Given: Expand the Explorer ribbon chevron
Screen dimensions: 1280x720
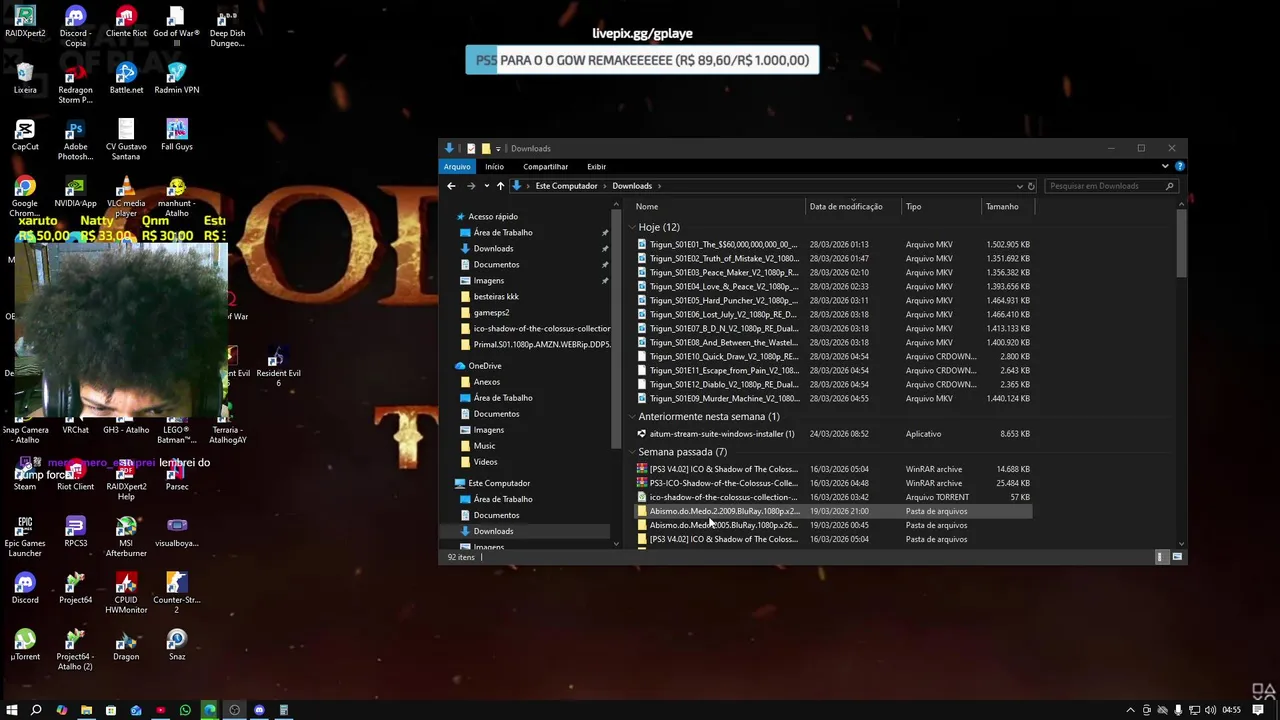Looking at the screenshot, I should click(x=1165, y=166).
